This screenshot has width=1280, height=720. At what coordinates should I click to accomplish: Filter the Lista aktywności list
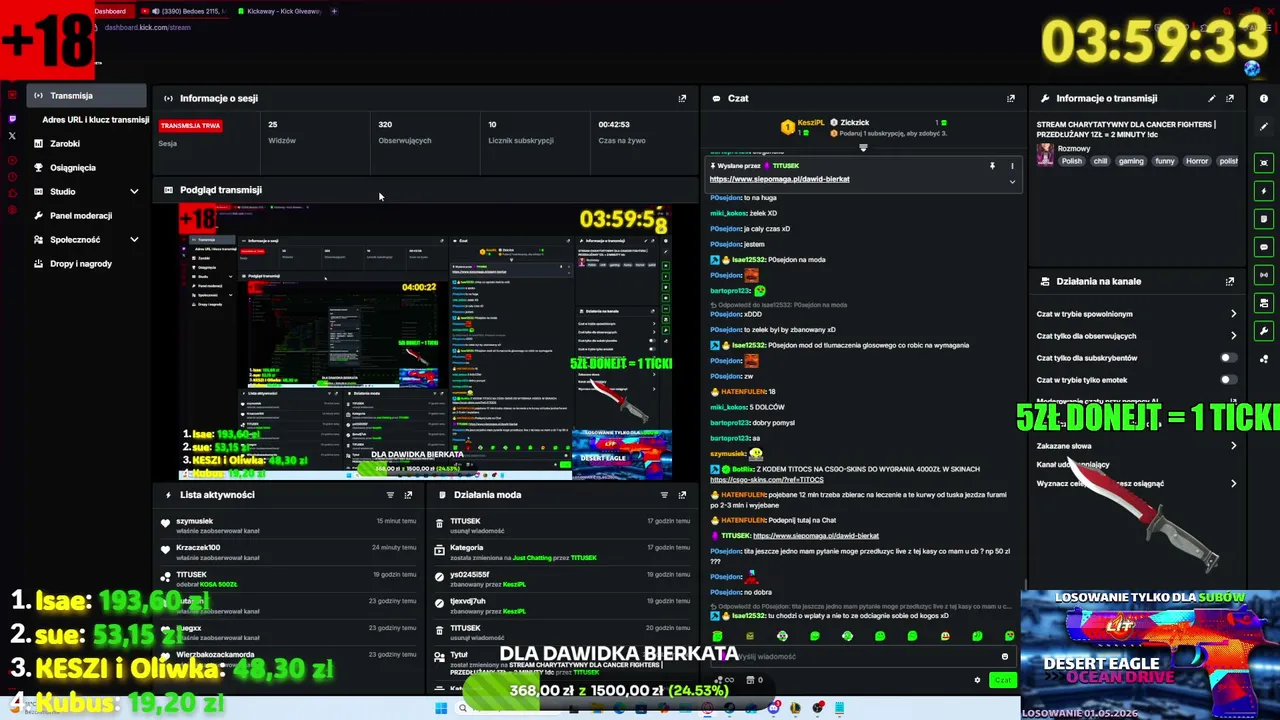pyautogui.click(x=390, y=494)
